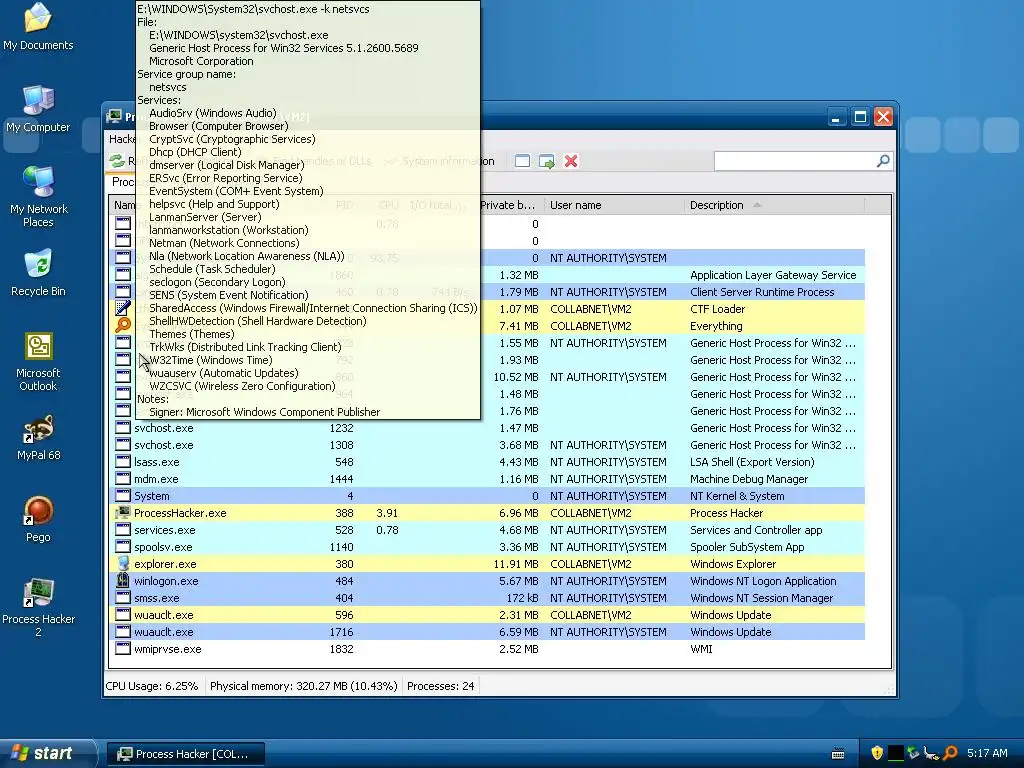Click CPU Usage status bar entry
The width and height of the screenshot is (1024, 768).
pos(152,686)
